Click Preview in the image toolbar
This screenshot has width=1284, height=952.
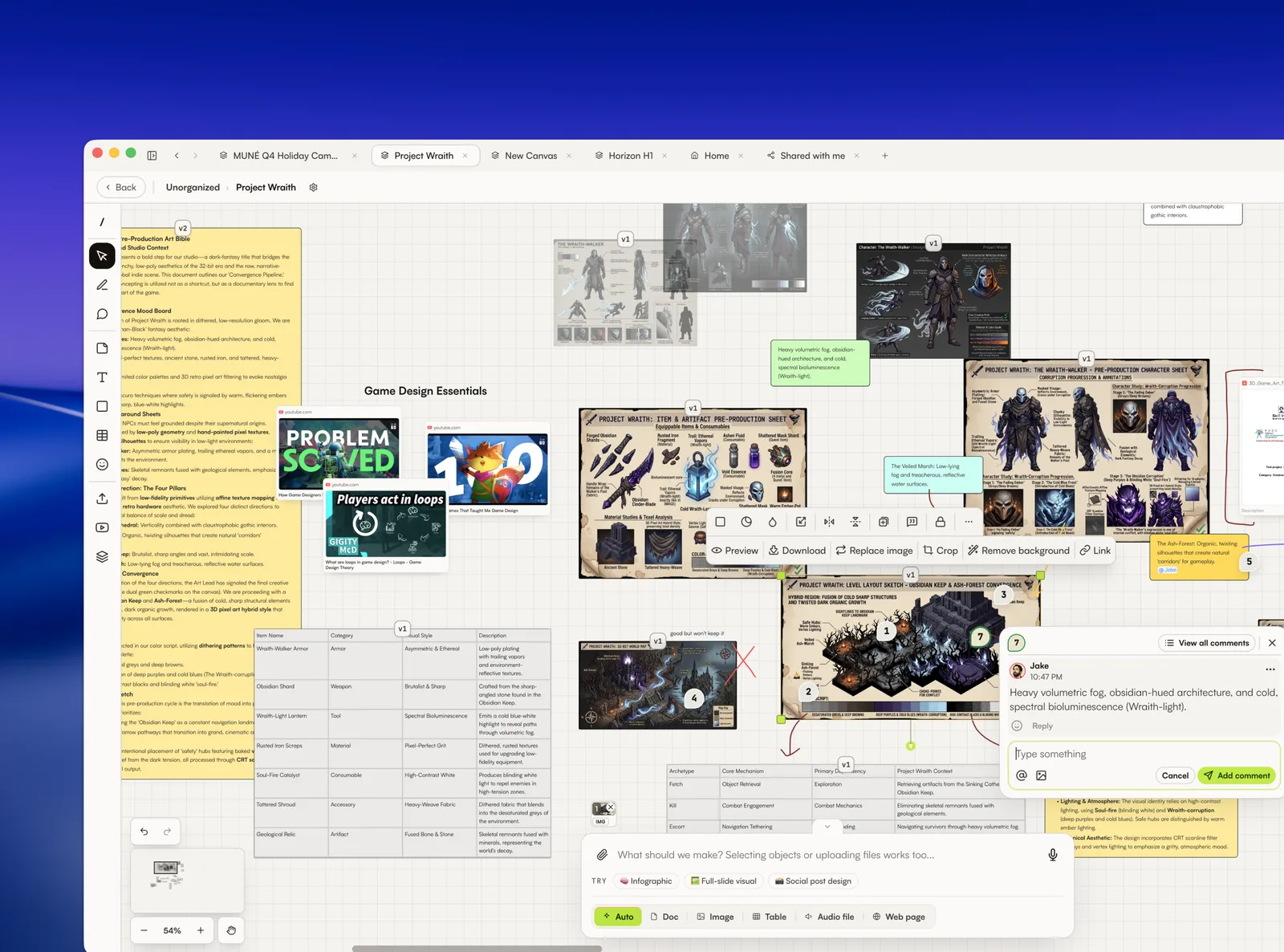point(734,551)
